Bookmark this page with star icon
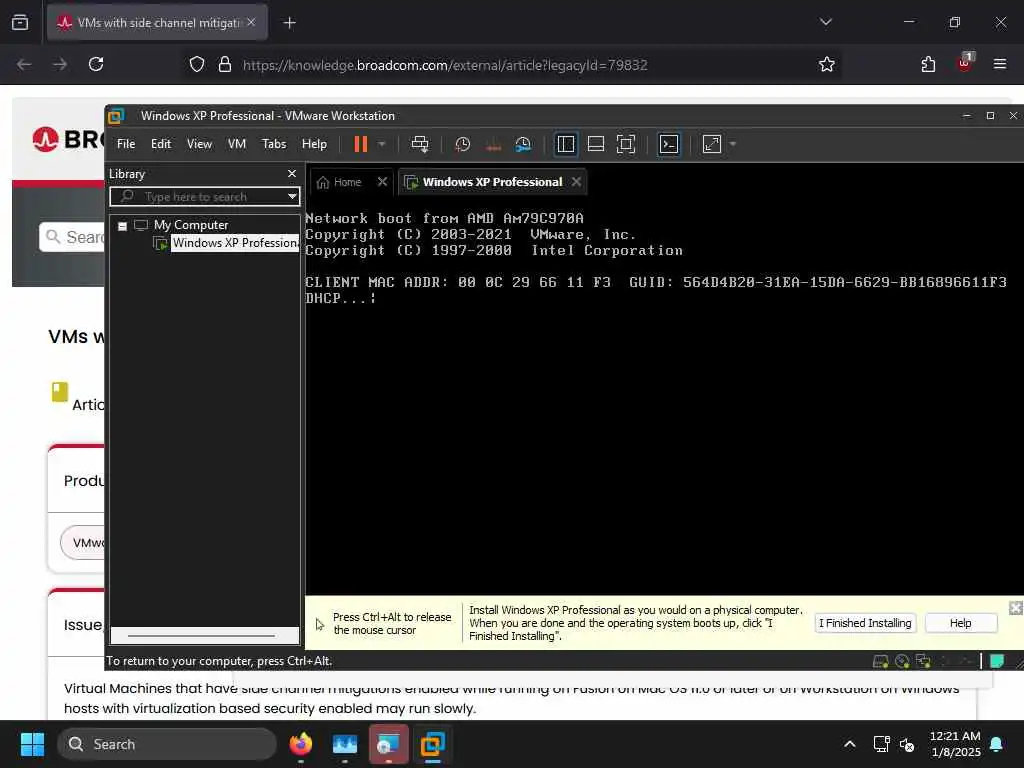1024x768 pixels. click(827, 64)
